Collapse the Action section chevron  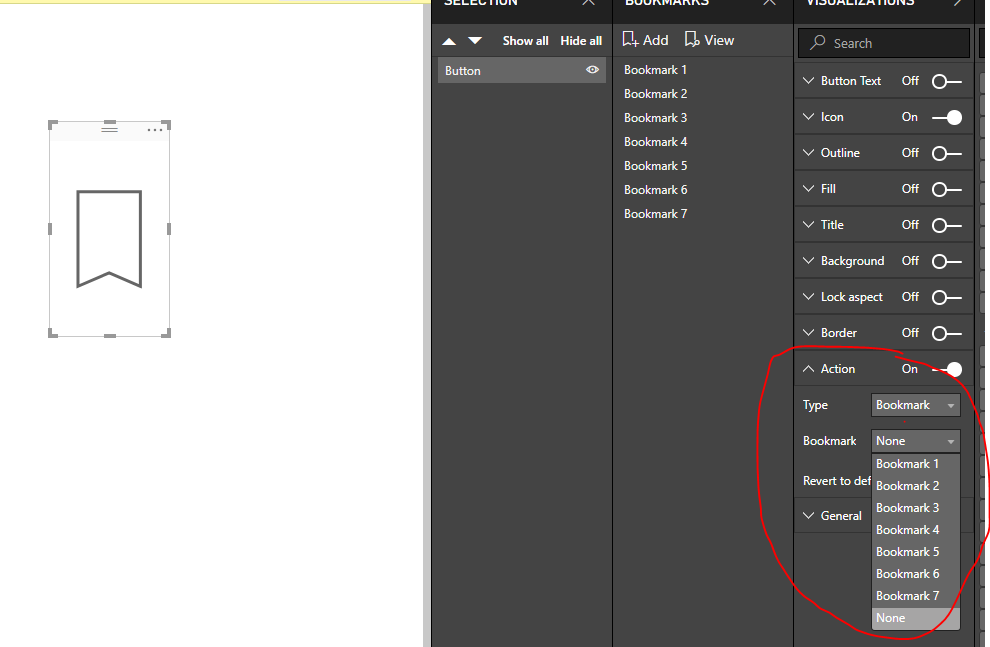coord(808,369)
